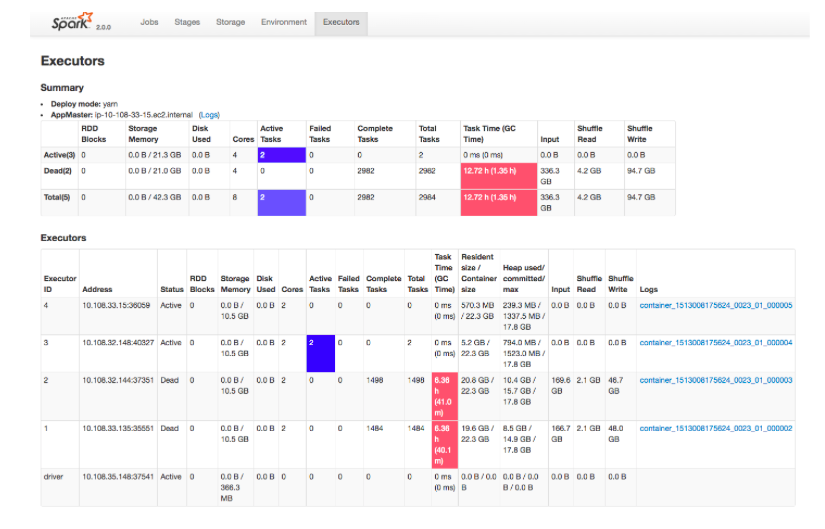The width and height of the screenshot is (825, 529).
Task: Open the Storage tab
Action: 230,22
